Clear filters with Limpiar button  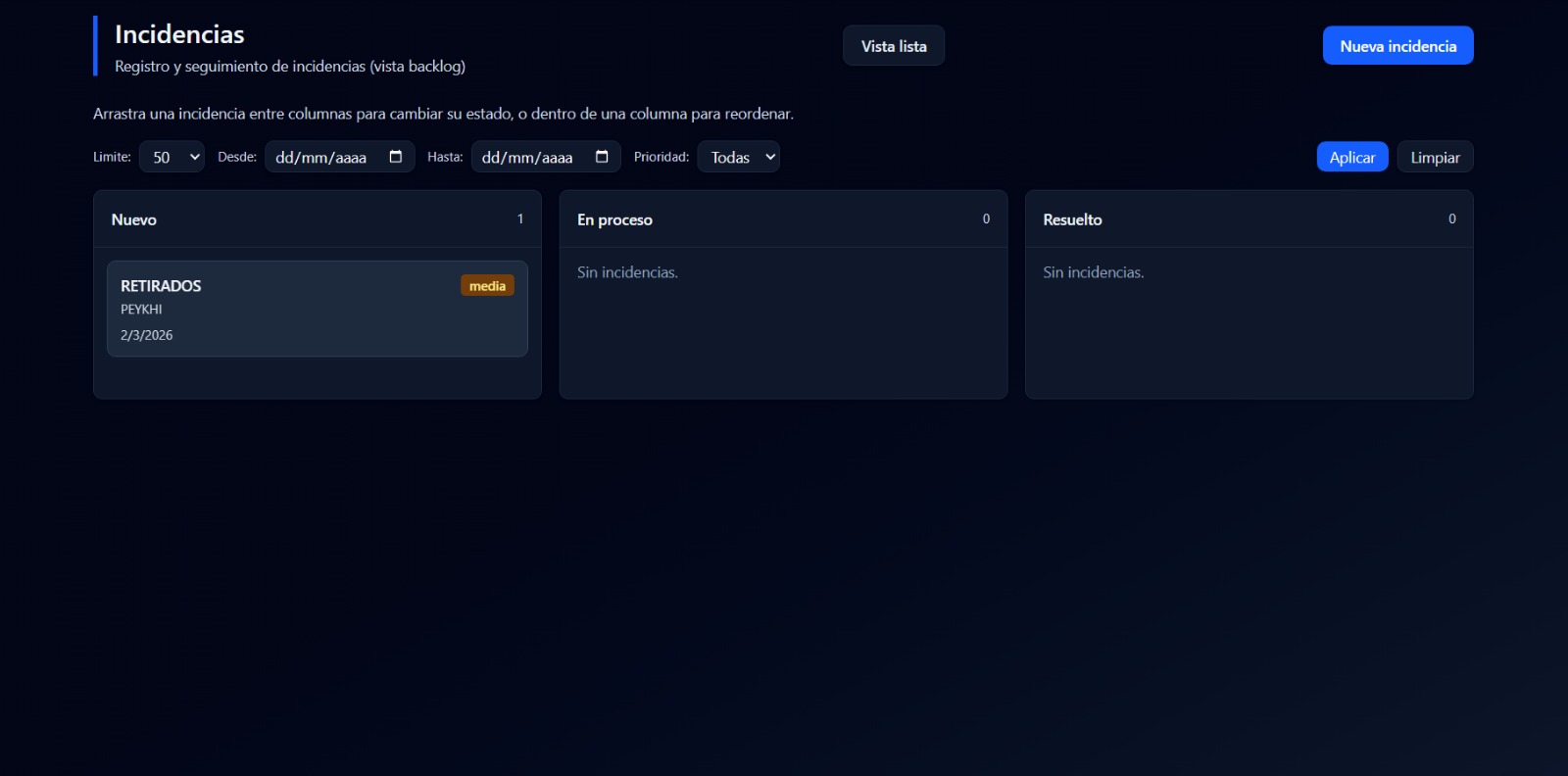point(1435,157)
